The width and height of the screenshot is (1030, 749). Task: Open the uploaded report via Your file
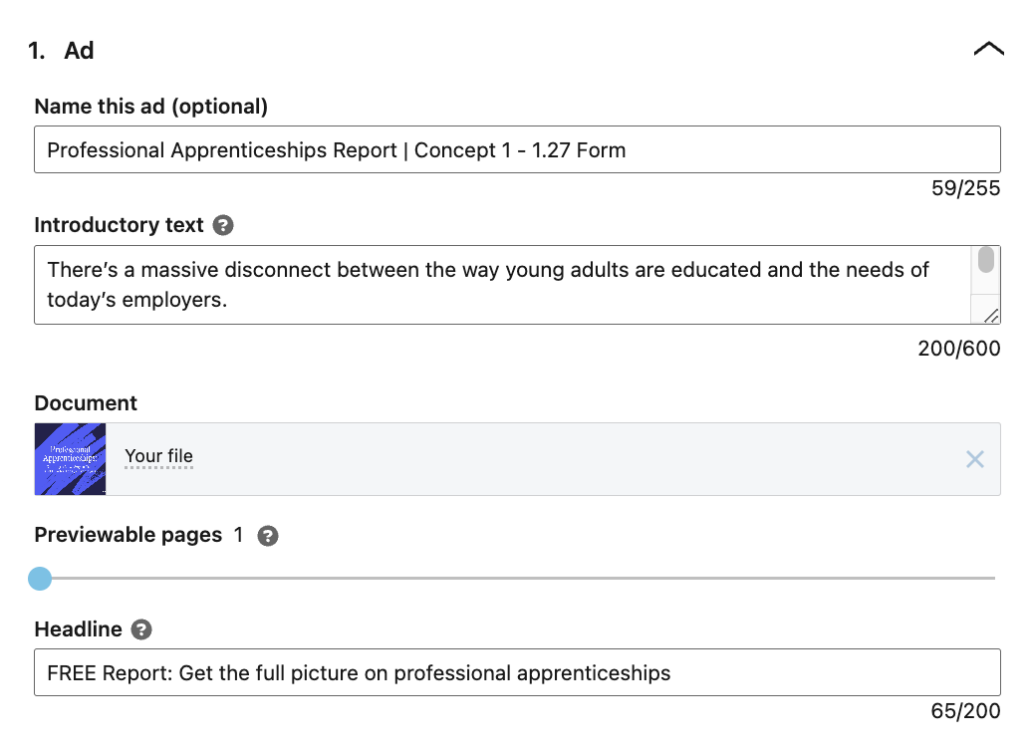click(x=157, y=456)
